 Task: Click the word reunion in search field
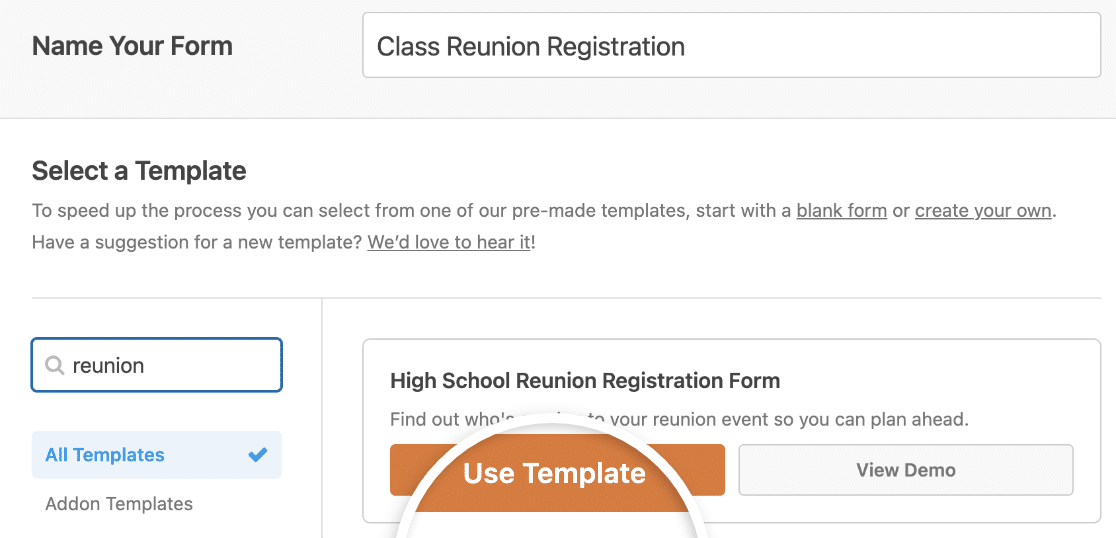pos(108,366)
